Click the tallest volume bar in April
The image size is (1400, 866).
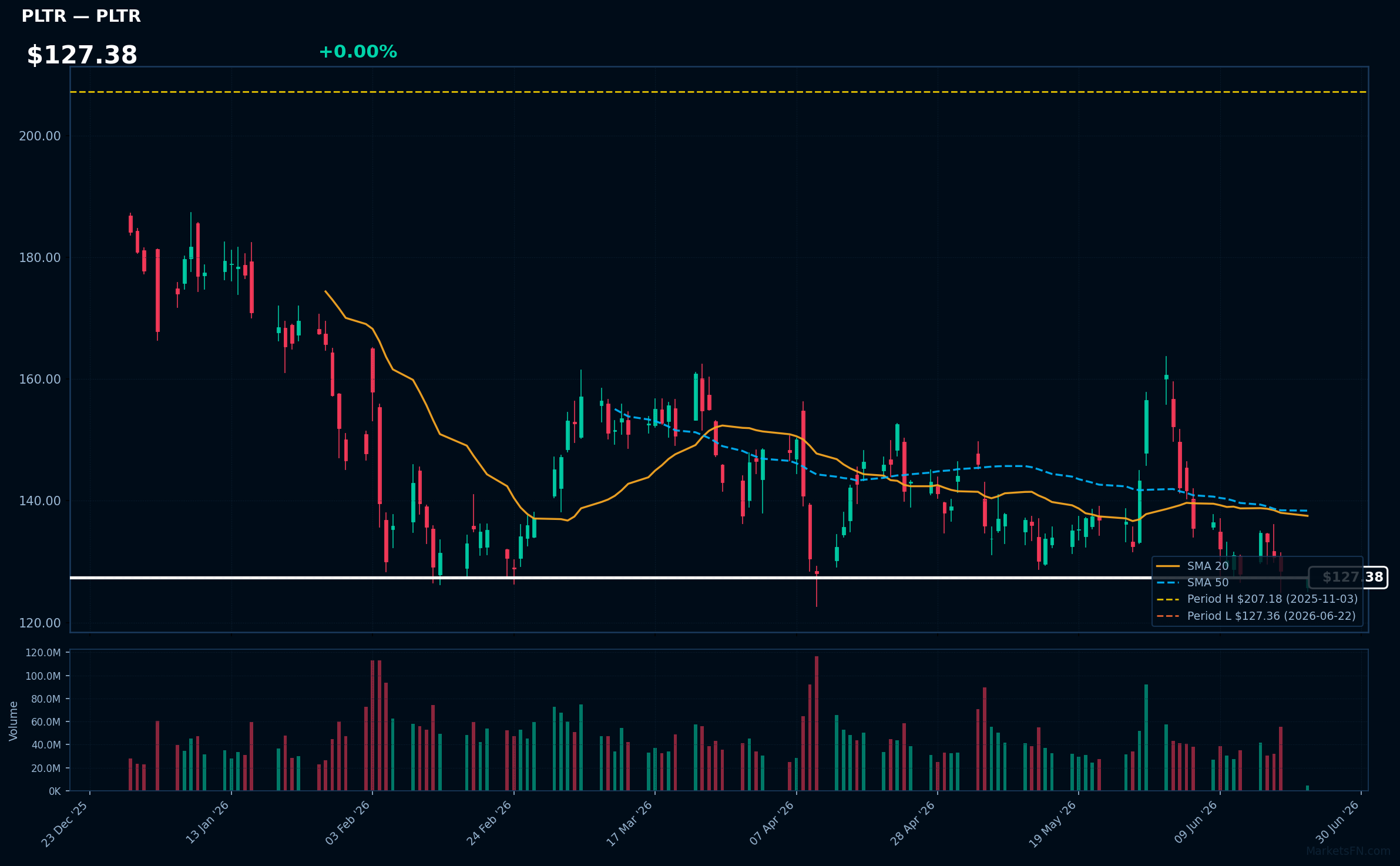817,723
